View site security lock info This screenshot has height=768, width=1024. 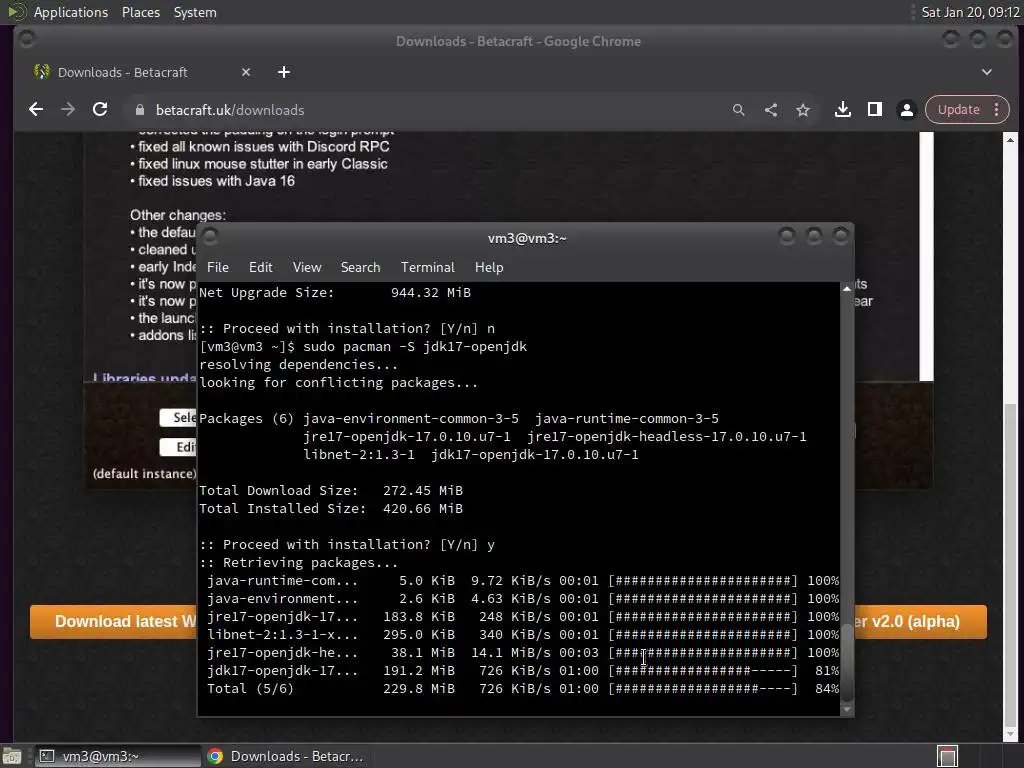(x=139, y=110)
